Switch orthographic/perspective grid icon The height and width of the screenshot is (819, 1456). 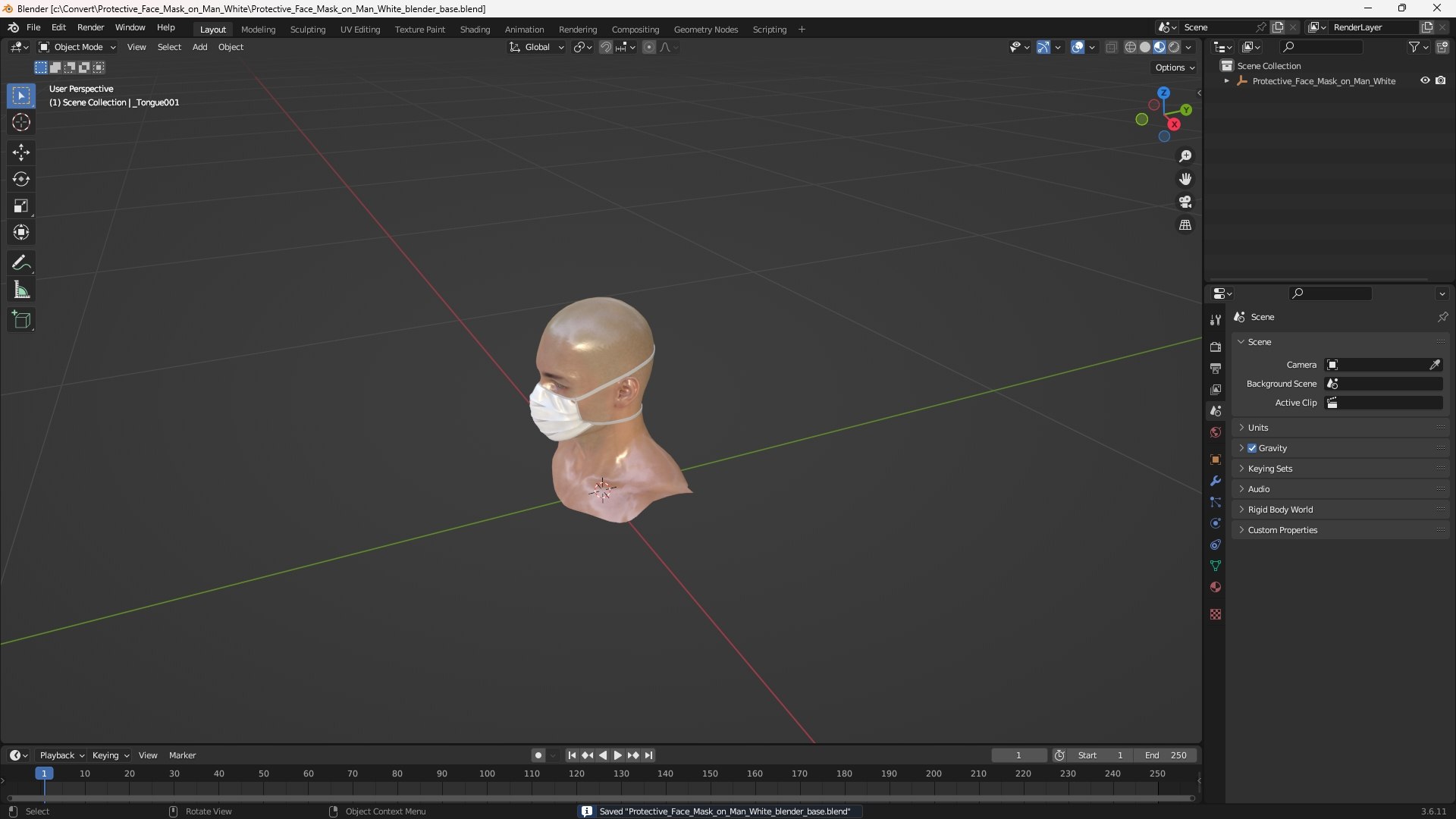pos(1185,225)
